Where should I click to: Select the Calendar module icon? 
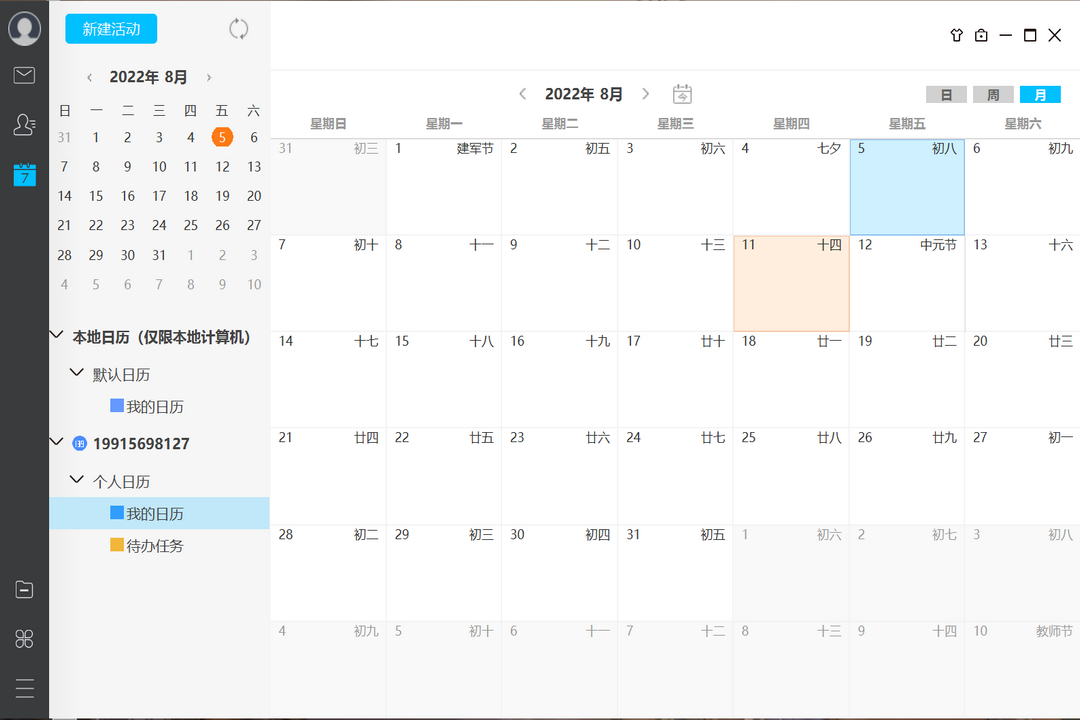(23, 174)
